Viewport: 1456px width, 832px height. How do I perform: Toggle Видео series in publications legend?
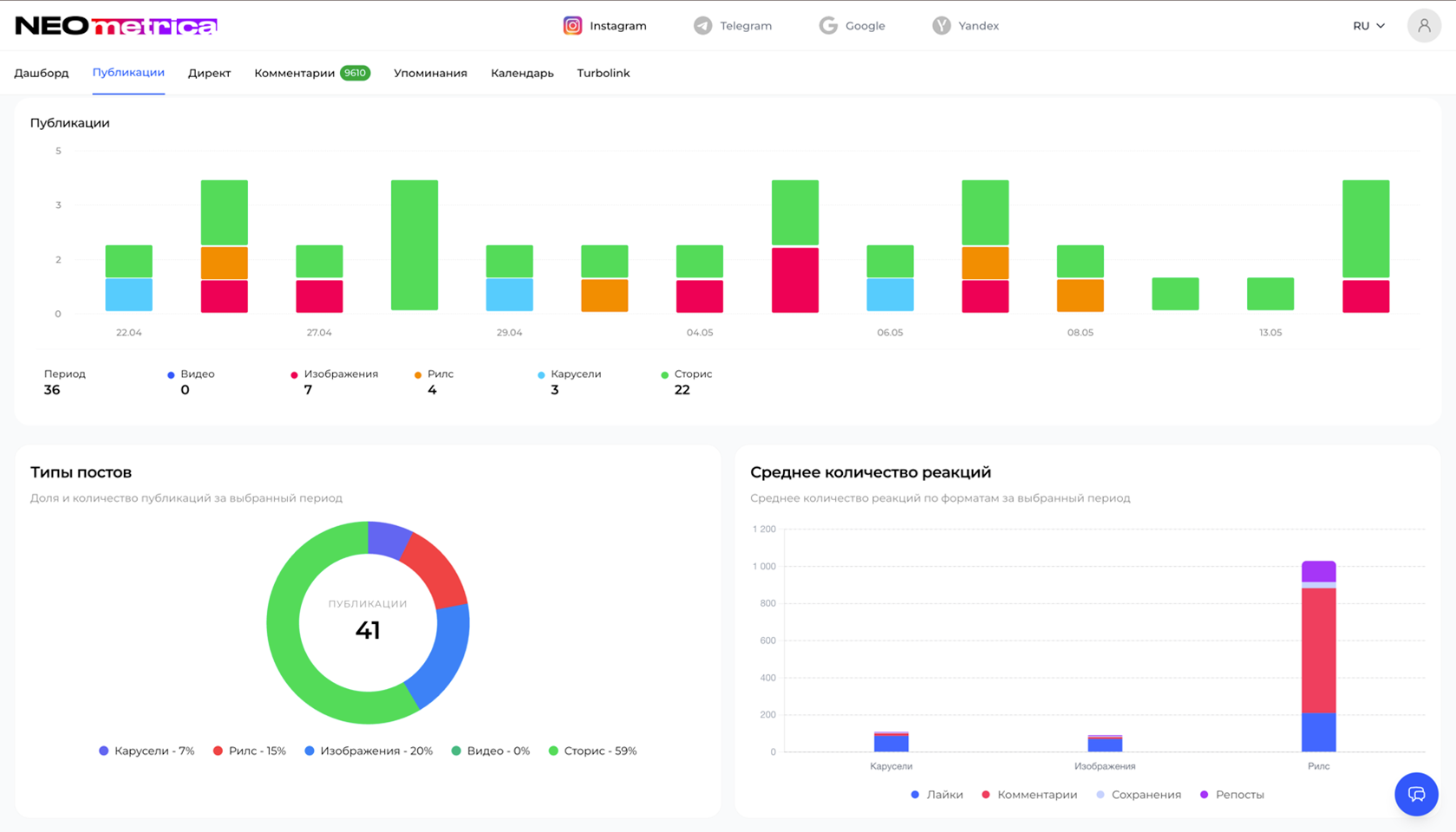[191, 374]
